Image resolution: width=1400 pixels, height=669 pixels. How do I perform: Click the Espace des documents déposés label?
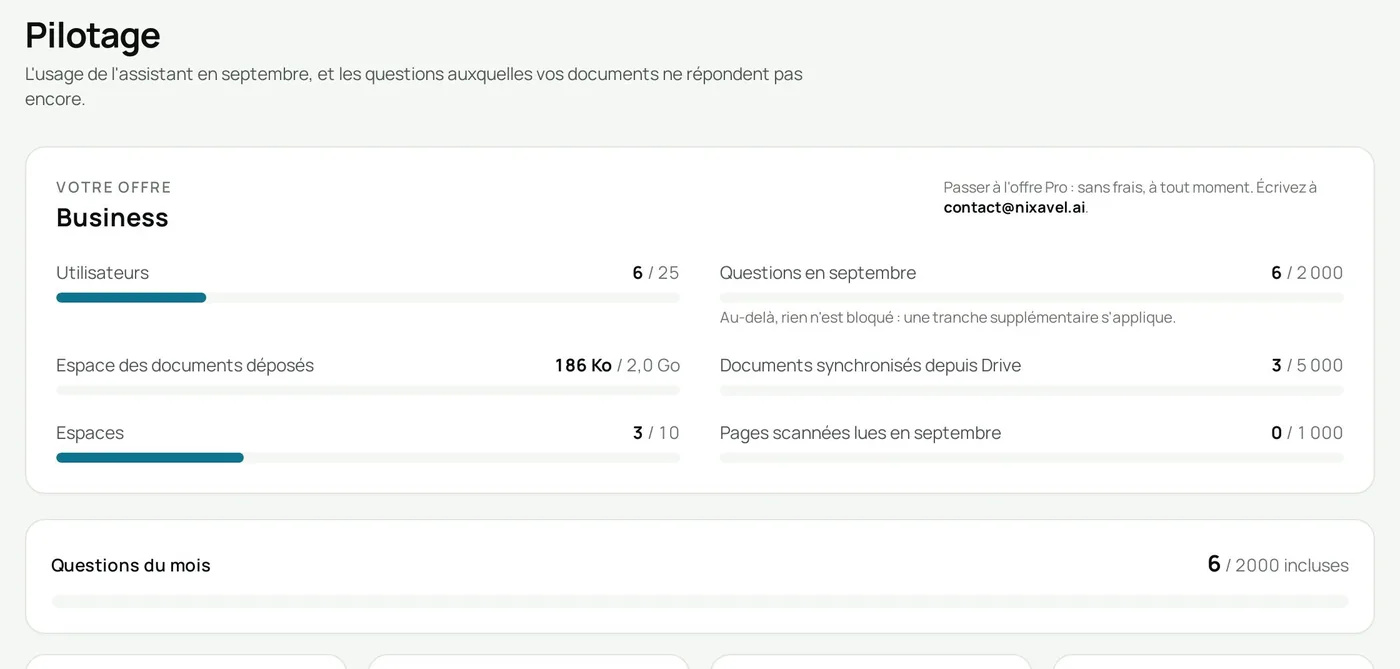pyautogui.click(x=185, y=365)
